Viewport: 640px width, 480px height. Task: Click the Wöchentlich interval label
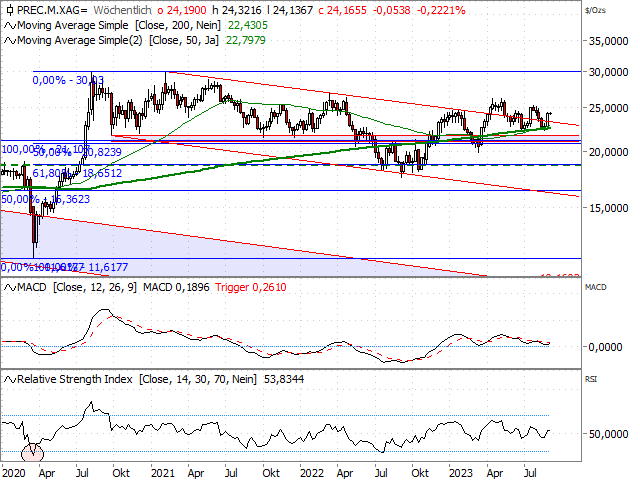coord(122,10)
